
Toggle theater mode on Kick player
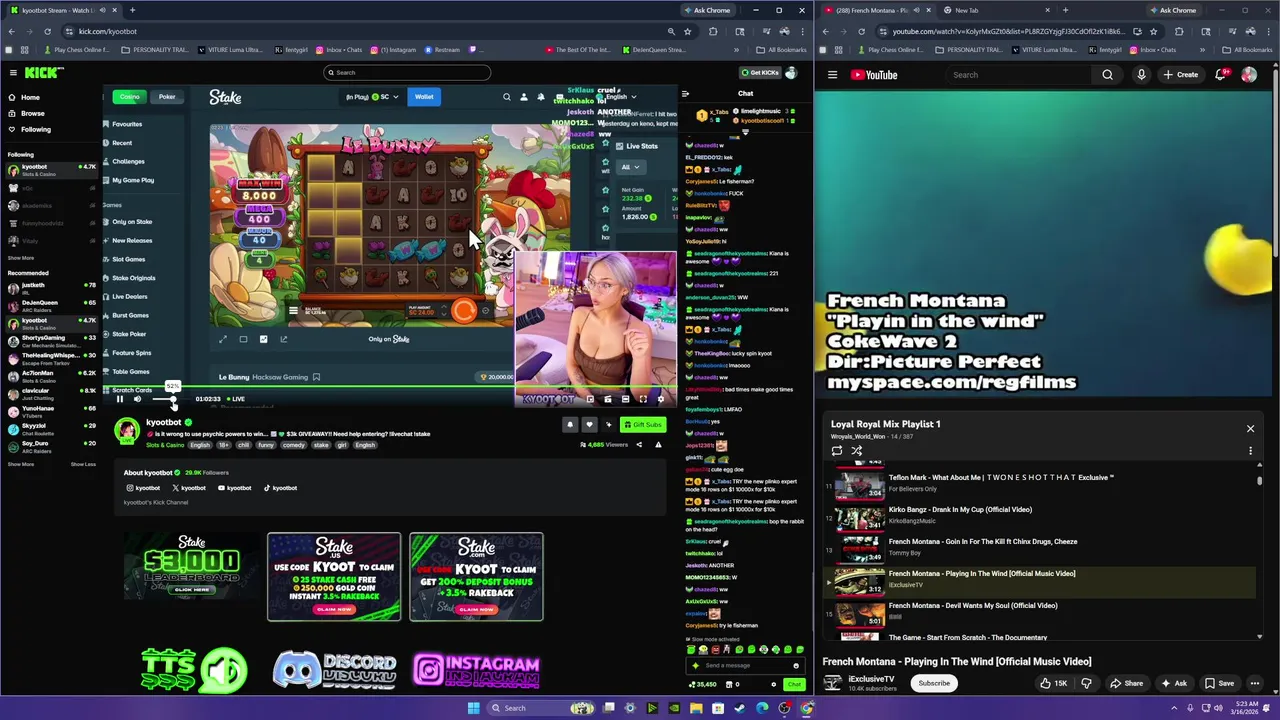(x=625, y=399)
